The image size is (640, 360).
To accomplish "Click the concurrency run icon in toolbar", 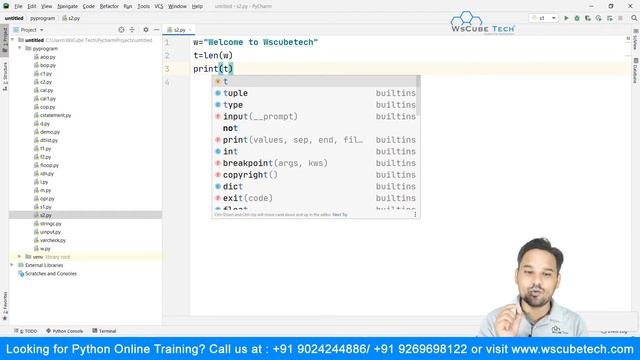I will [x=609, y=18].
